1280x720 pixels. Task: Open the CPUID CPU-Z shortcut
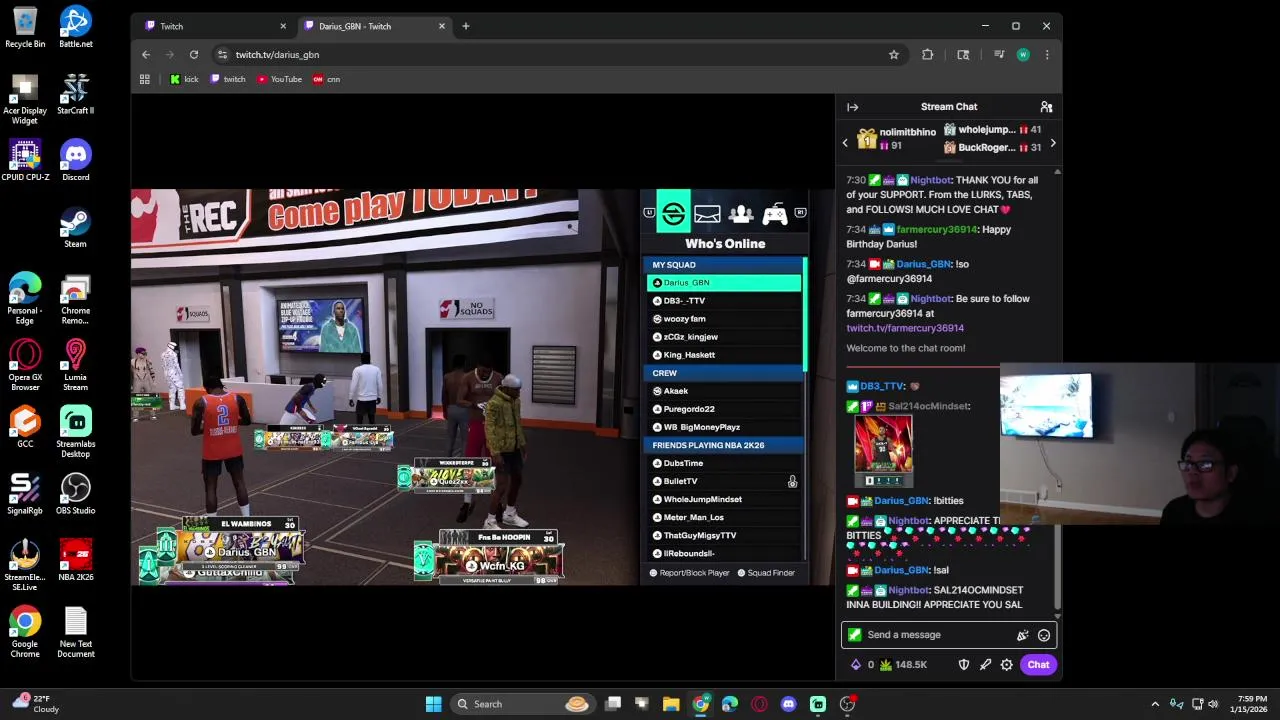[x=25, y=161]
